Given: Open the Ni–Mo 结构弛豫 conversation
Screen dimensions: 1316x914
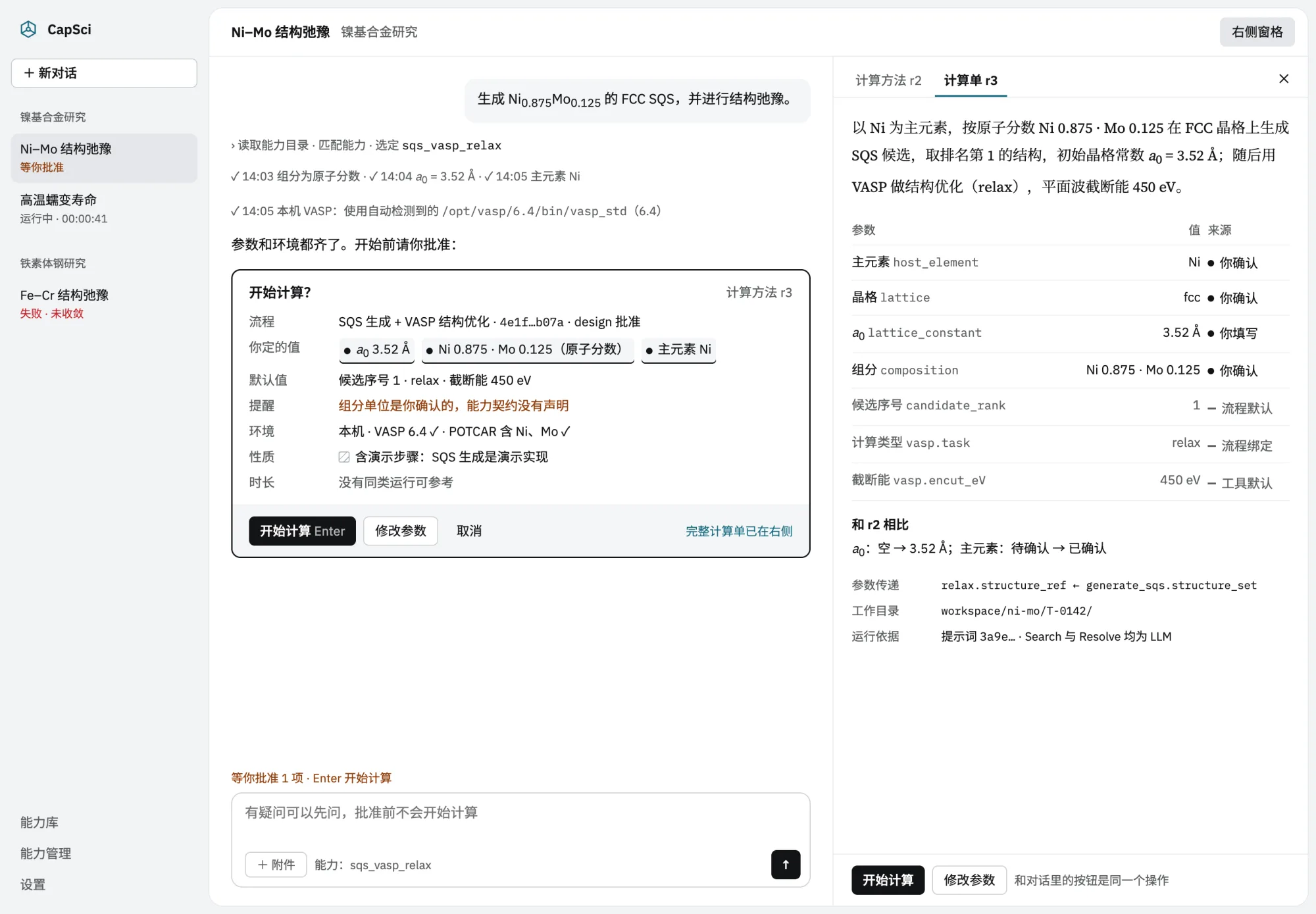Looking at the screenshot, I should (104, 158).
